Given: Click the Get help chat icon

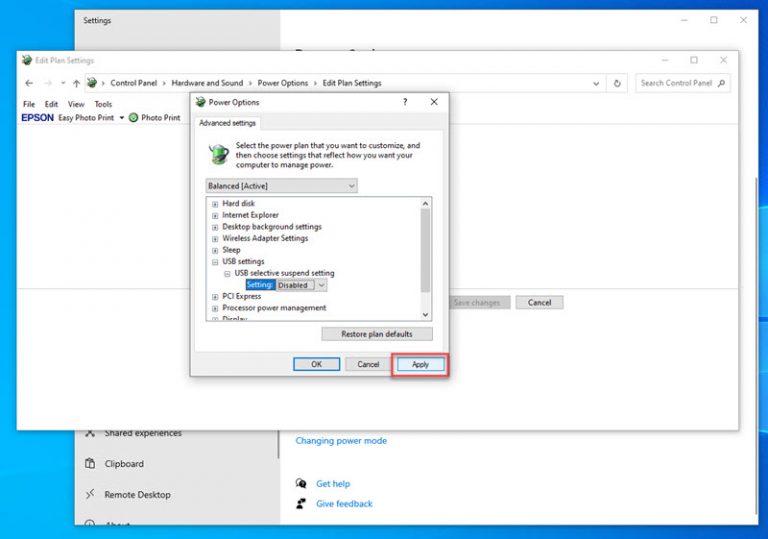Looking at the screenshot, I should tap(301, 484).
